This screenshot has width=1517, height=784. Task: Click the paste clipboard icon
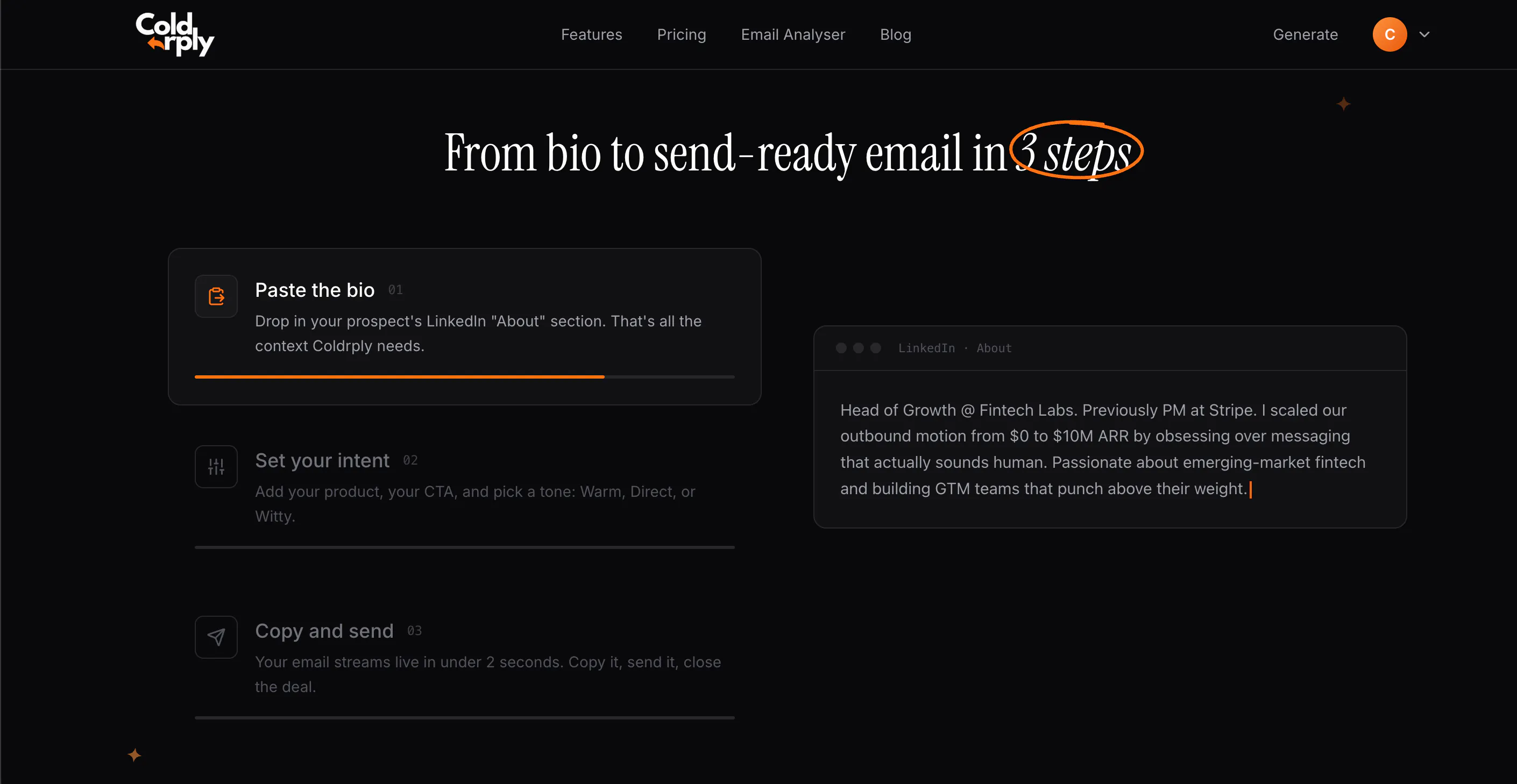coord(216,296)
